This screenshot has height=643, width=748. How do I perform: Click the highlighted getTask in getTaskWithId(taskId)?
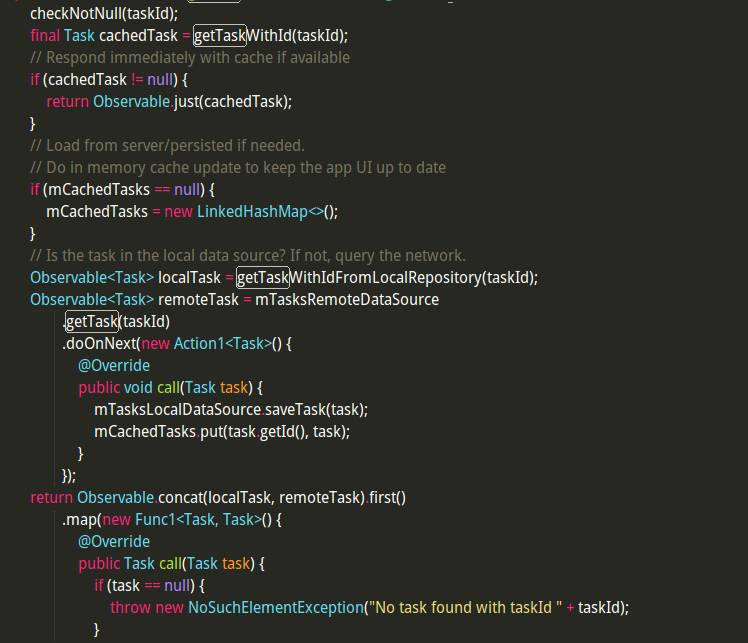219,35
